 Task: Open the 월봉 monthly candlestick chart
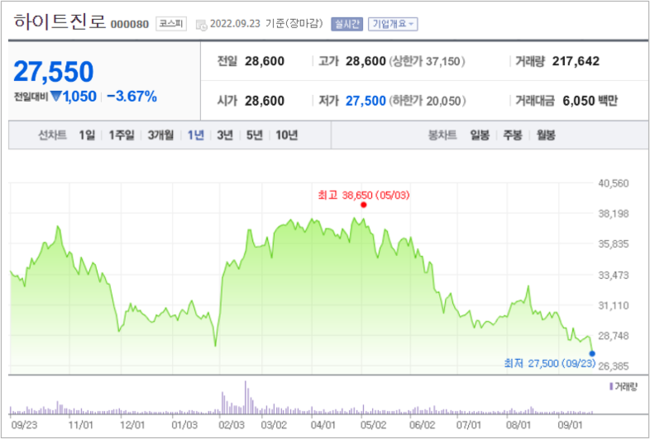coord(547,134)
